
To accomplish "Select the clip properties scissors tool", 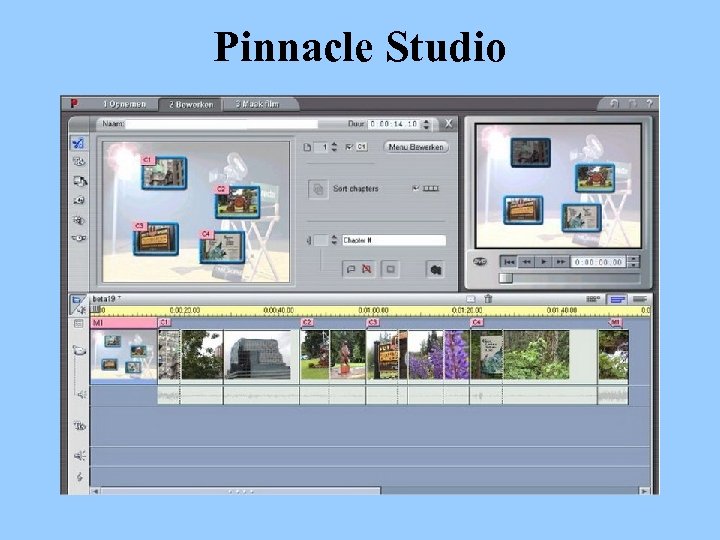I will (79, 143).
